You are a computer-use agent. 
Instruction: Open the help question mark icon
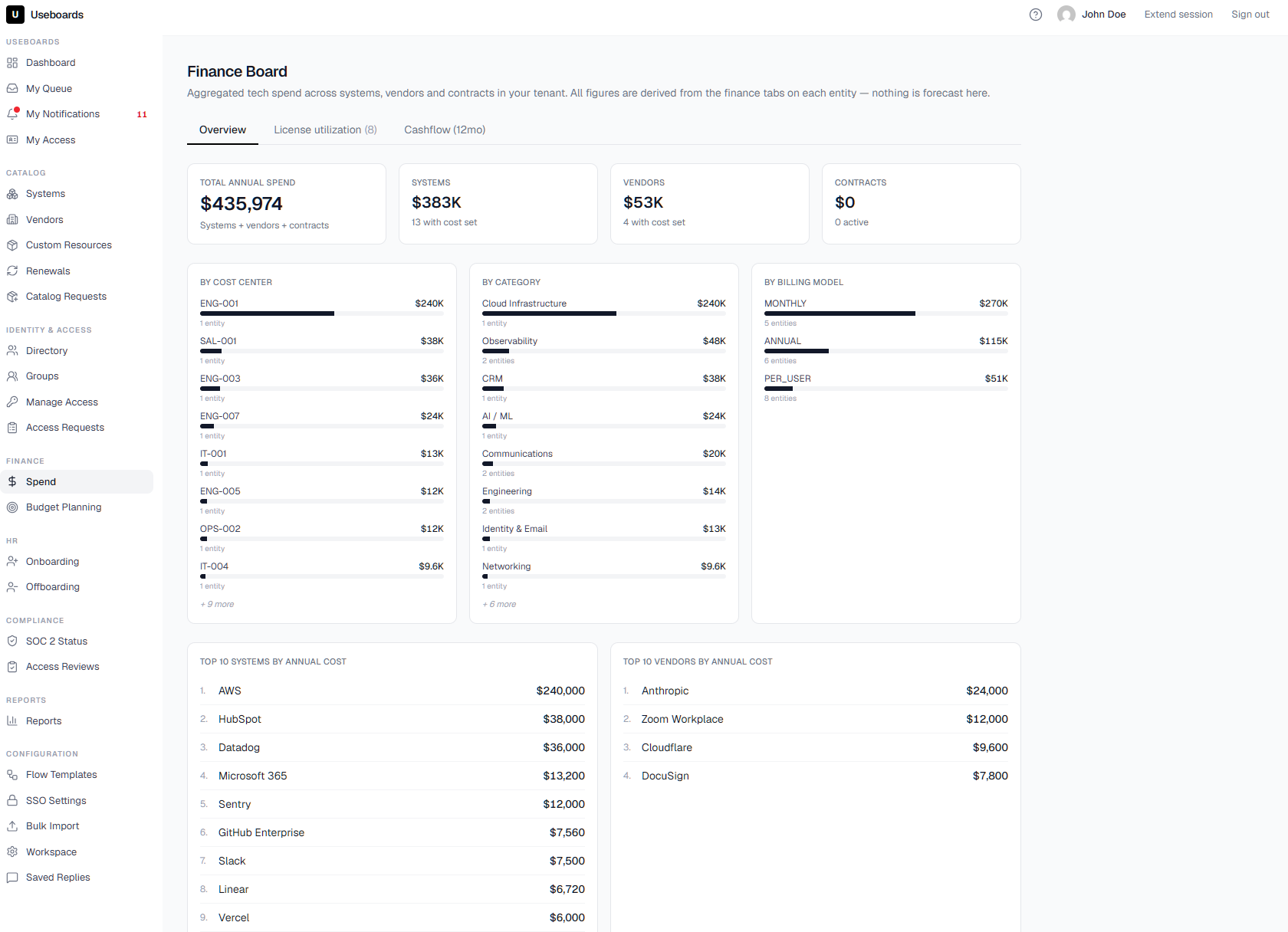(x=1036, y=15)
